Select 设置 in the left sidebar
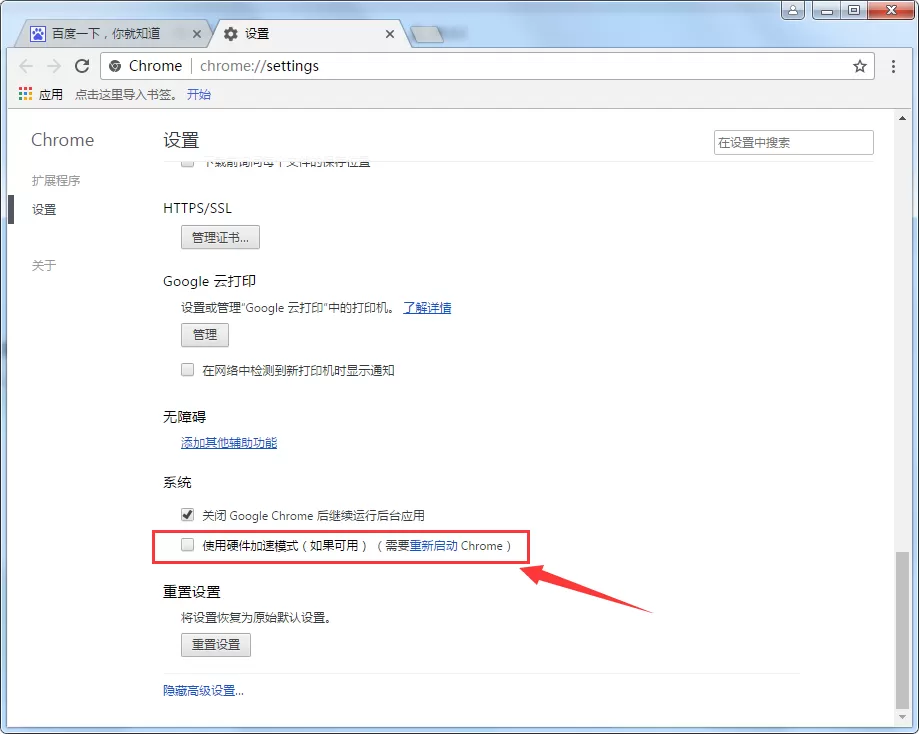 (x=44, y=209)
